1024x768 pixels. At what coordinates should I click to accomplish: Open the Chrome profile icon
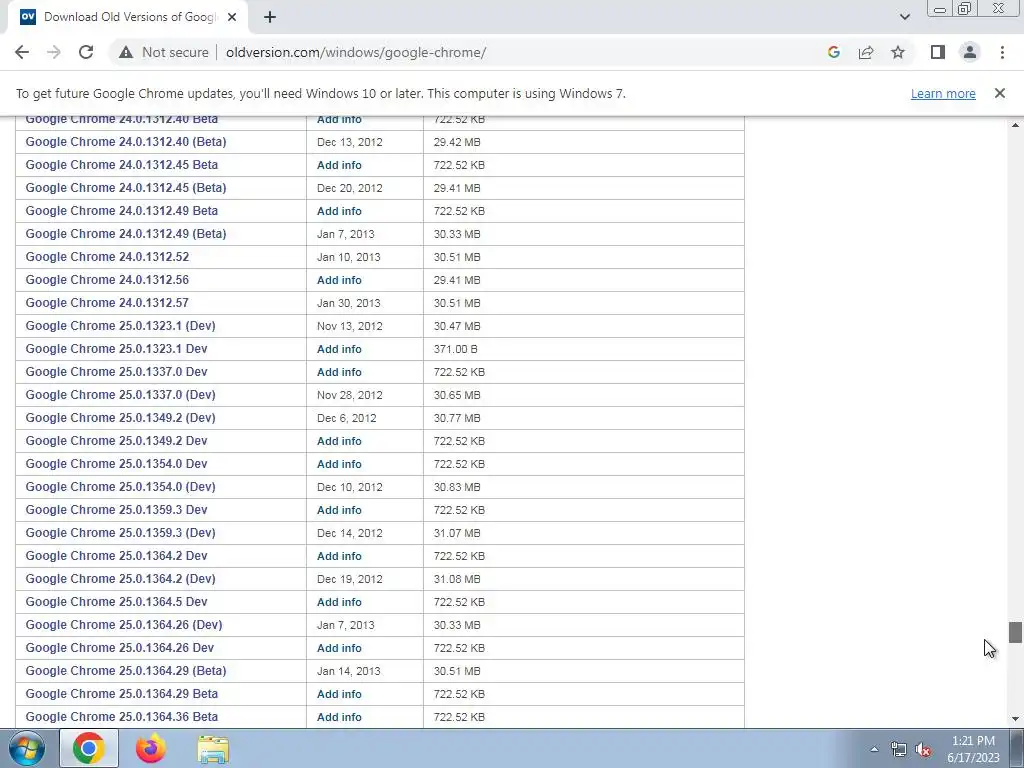970,52
